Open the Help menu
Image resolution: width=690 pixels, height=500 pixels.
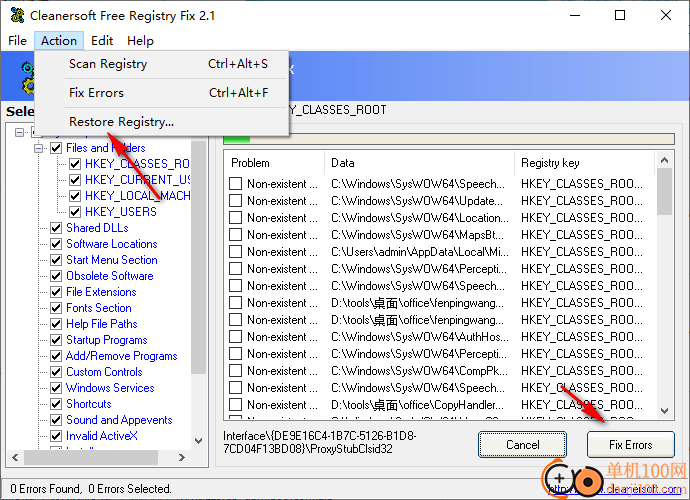[x=140, y=41]
